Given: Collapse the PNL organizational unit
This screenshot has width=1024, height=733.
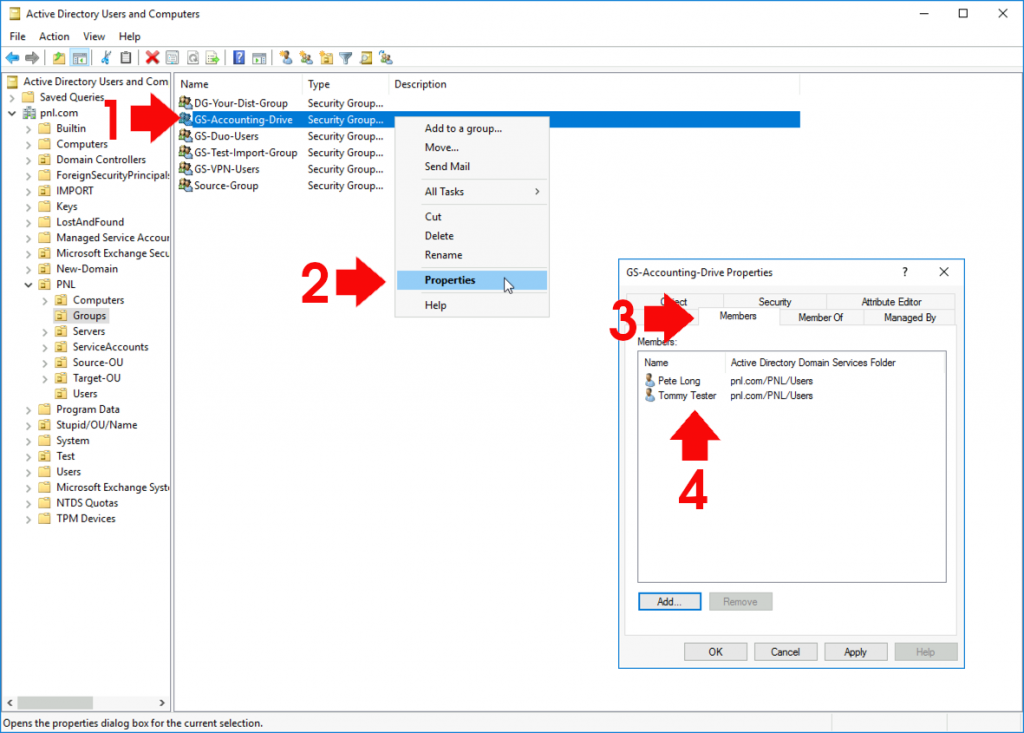Looking at the screenshot, I should (x=29, y=283).
